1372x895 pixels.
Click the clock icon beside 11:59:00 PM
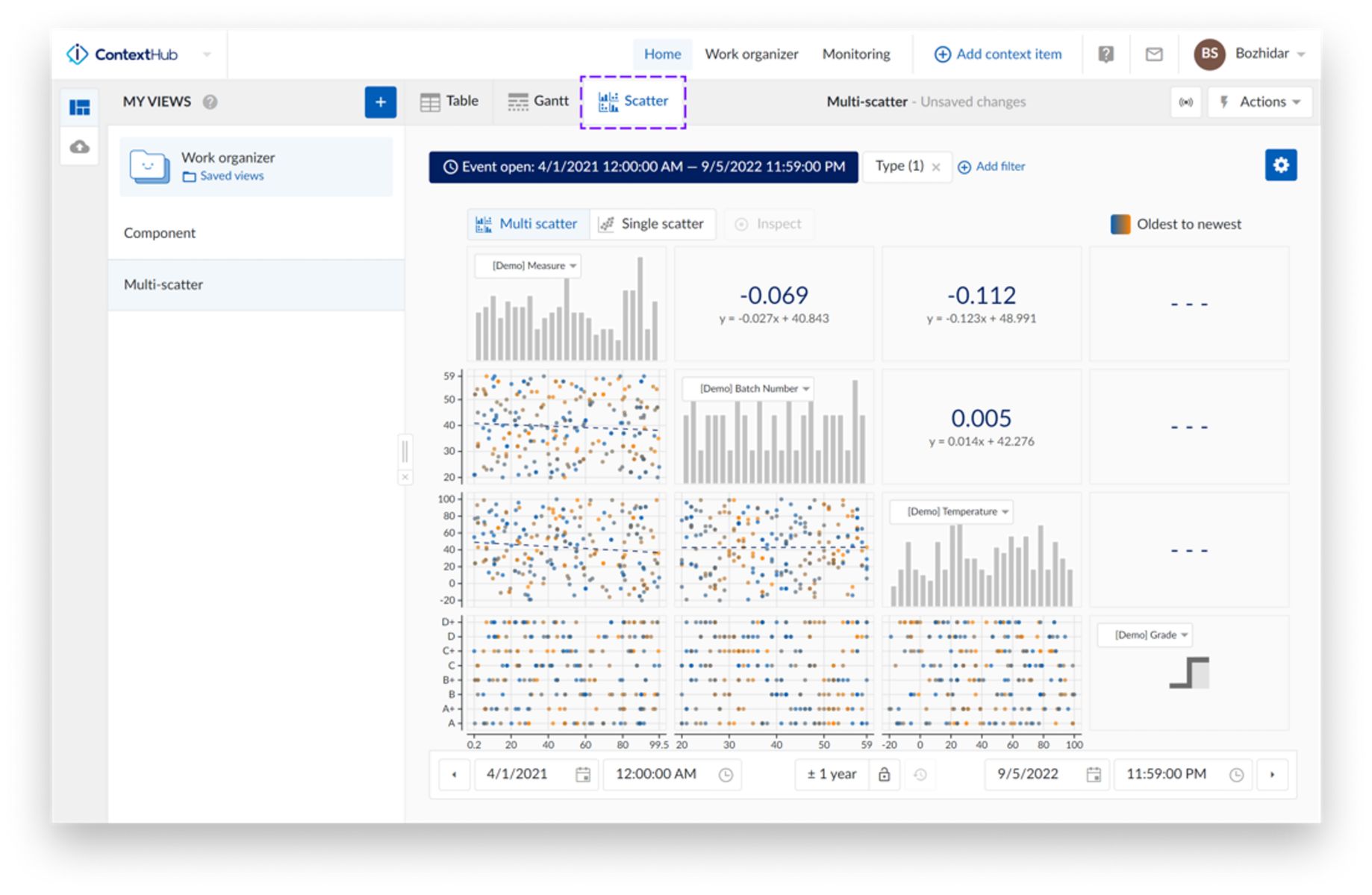tap(1236, 775)
